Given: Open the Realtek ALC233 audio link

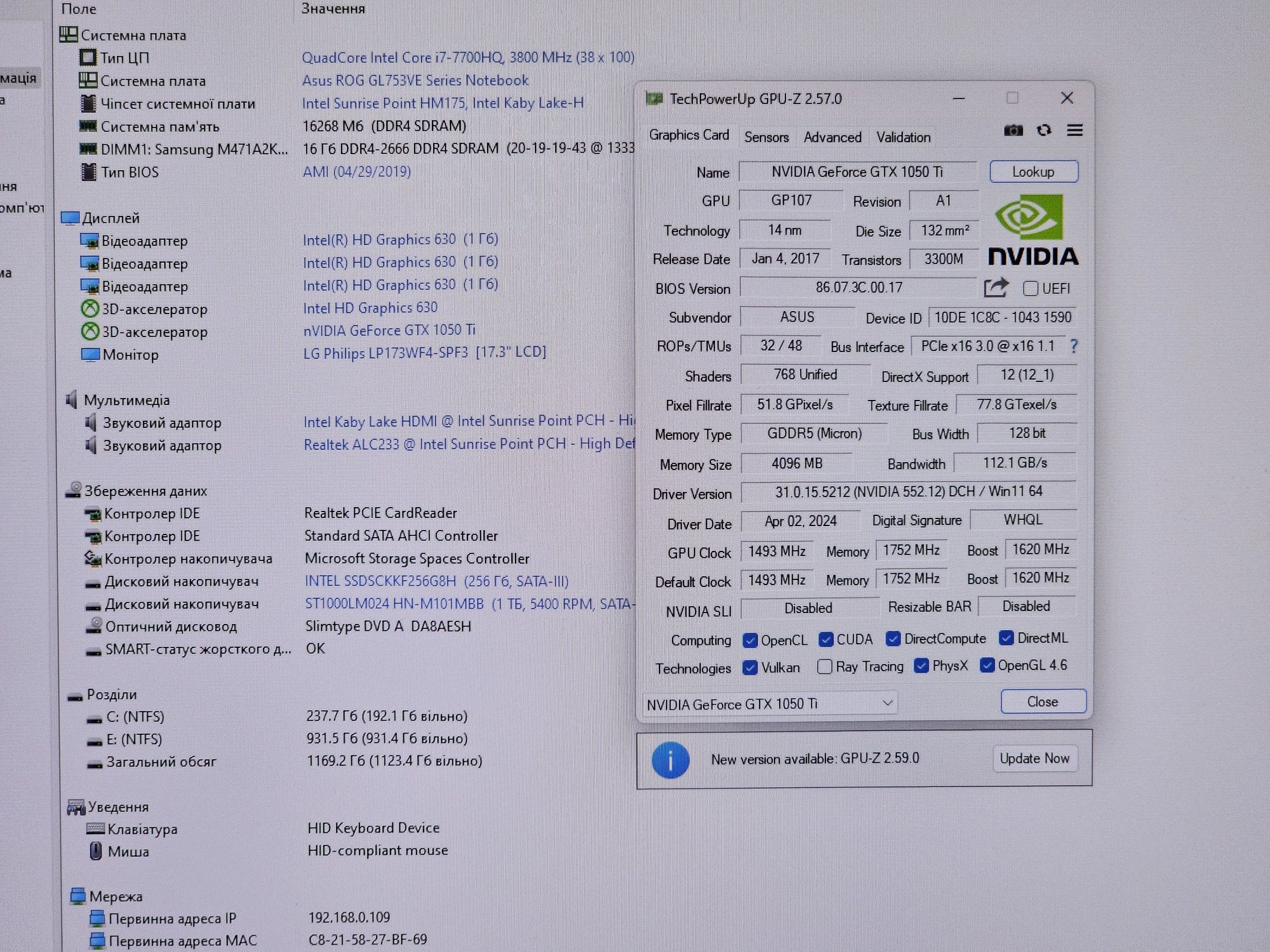Looking at the screenshot, I should [x=469, y=444].
